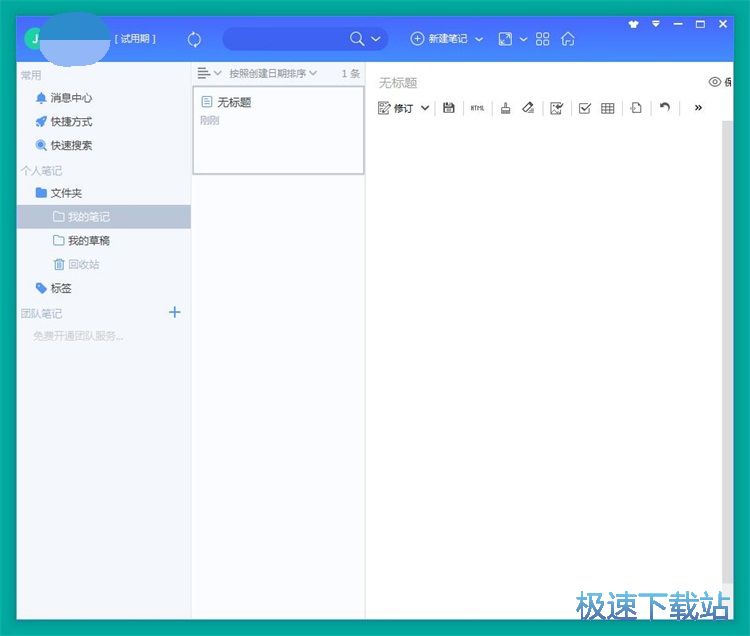Click the editor vertical scrollbar
The image size is (750, 636).
pyautogui.click(x=727, y=351)
